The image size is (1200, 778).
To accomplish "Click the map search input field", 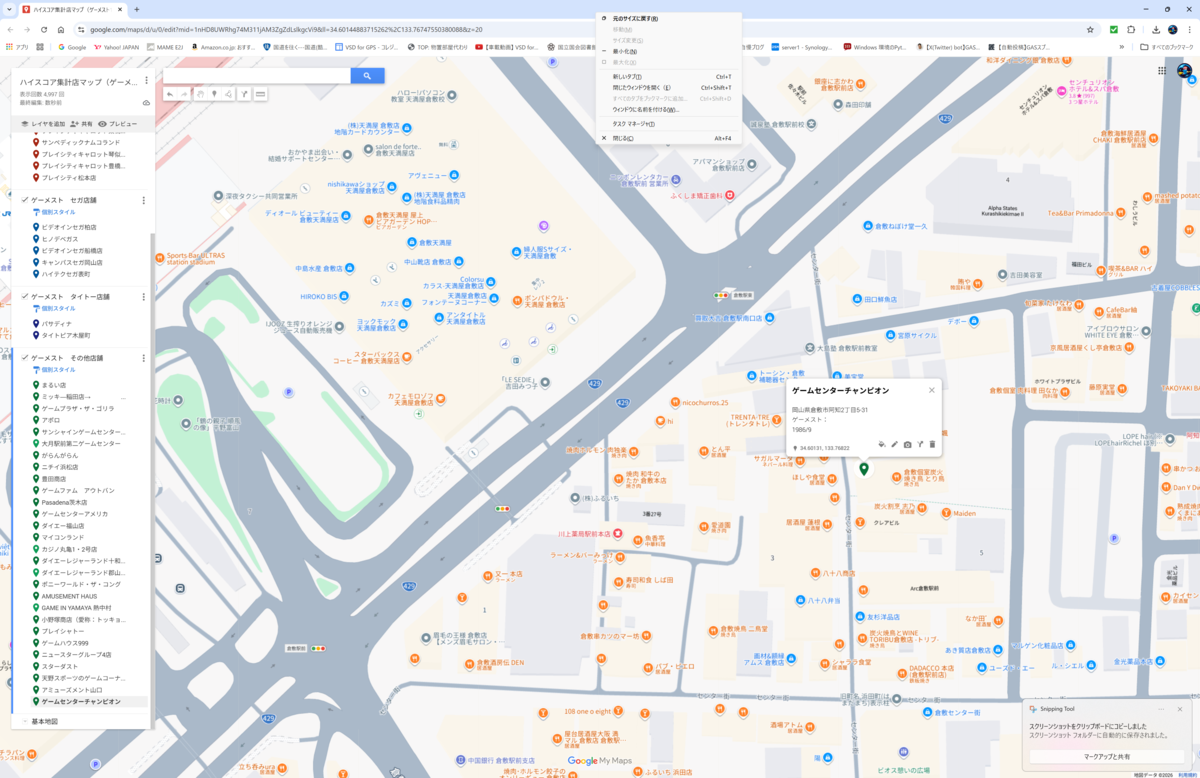I will (257, 76).
